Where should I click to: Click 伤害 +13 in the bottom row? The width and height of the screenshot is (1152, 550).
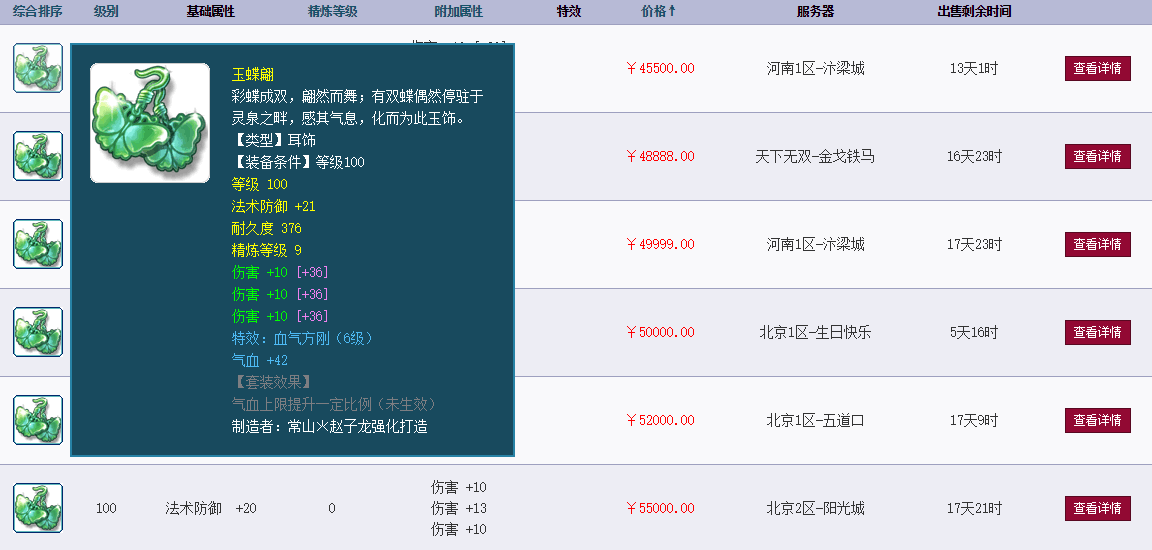[458, 508]
